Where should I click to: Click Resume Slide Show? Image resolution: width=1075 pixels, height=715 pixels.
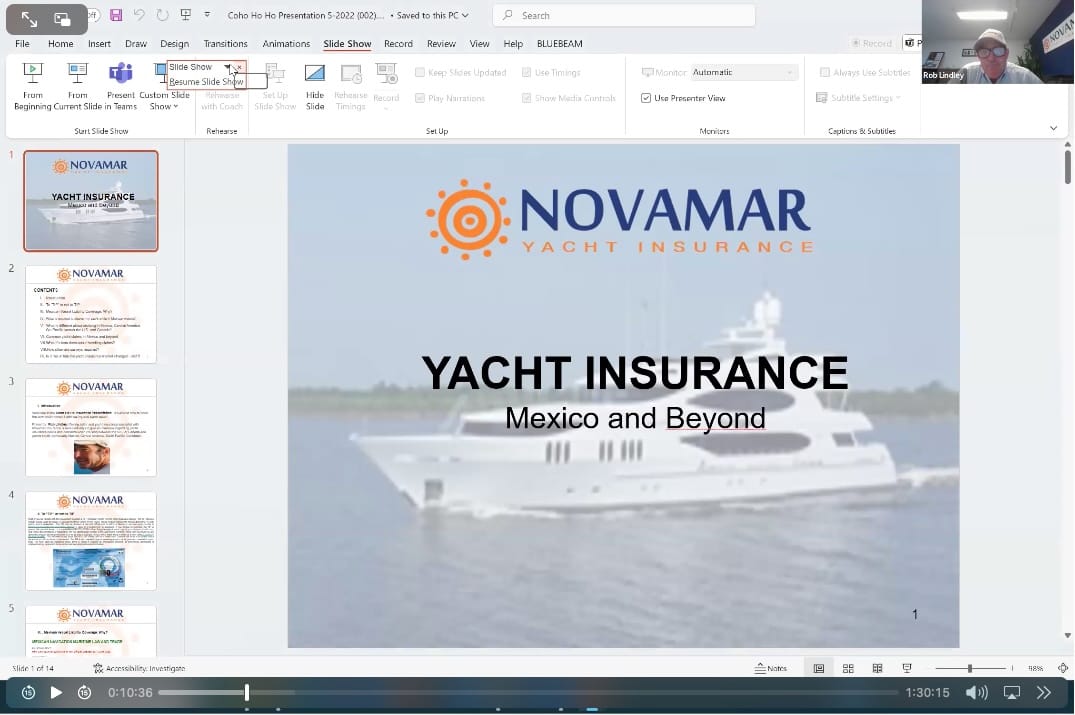206,82
